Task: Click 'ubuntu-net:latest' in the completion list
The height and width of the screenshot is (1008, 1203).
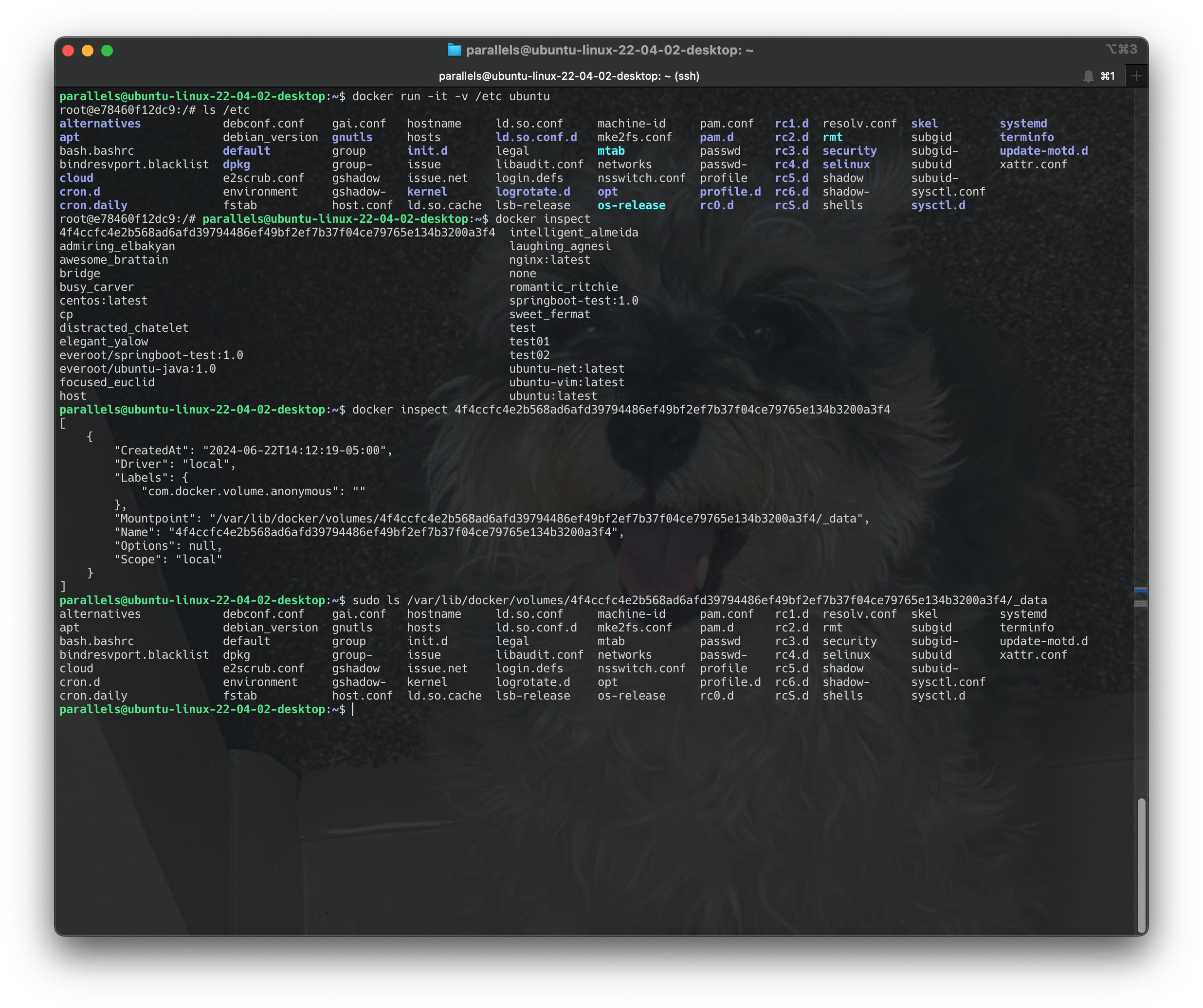Action: [566, 369]
